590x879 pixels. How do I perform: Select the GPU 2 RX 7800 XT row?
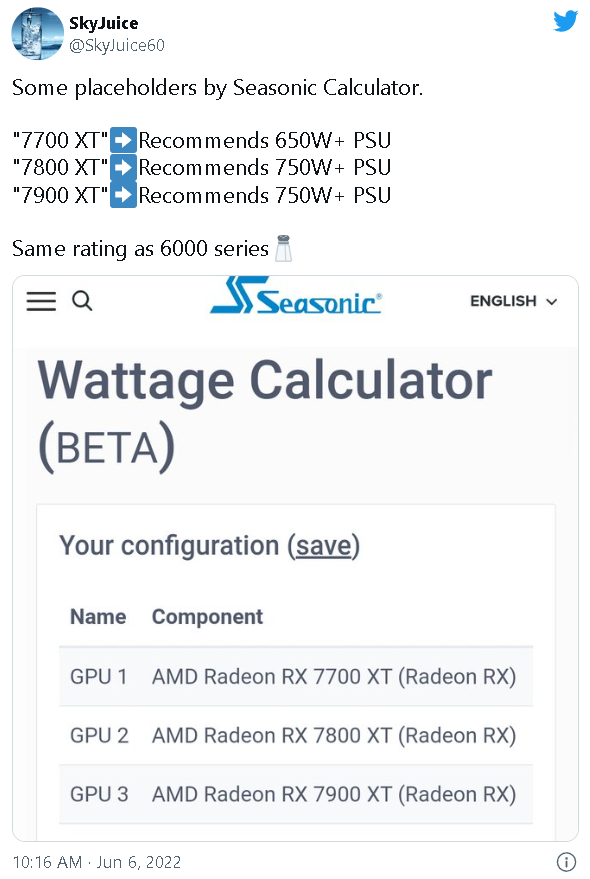pos(296,735)
